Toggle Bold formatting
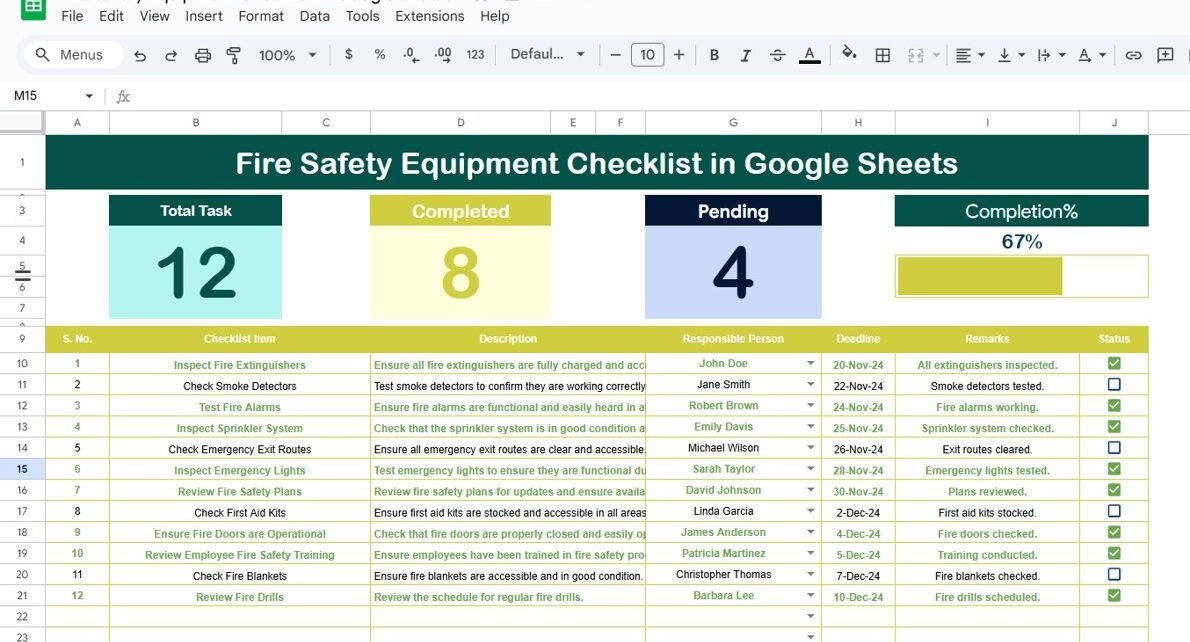The image size is (1190, 642). pyautogui.click(x=714, y=55)
